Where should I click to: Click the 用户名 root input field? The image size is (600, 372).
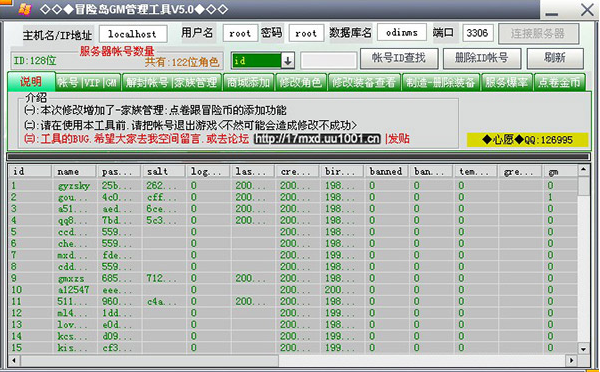tap(240, 33)
